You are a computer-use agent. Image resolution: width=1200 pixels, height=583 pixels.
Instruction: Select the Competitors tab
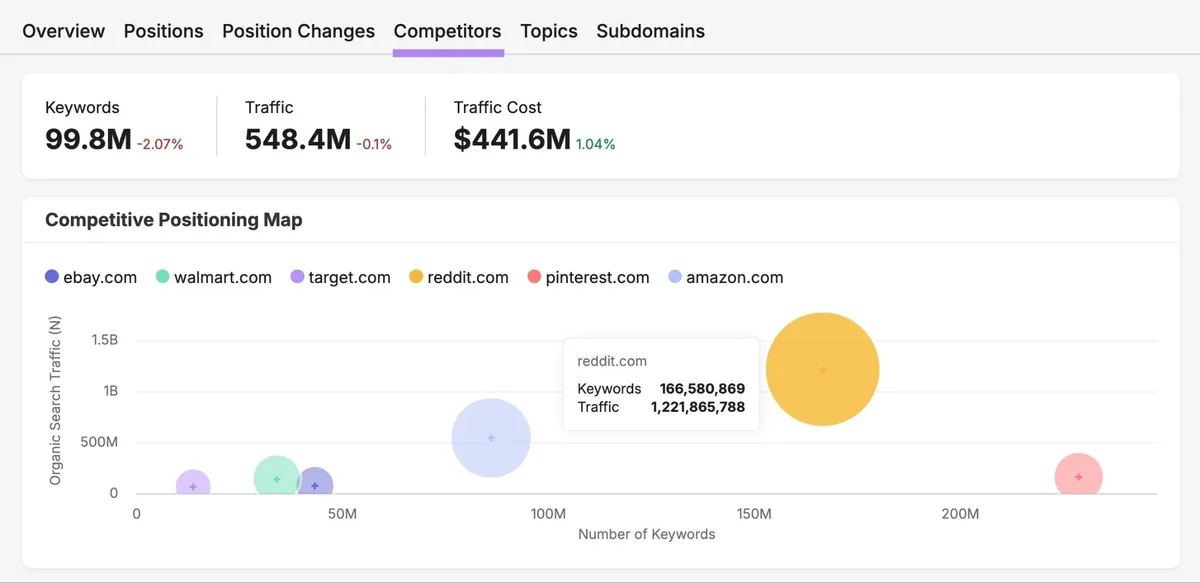tap(448, 31)
